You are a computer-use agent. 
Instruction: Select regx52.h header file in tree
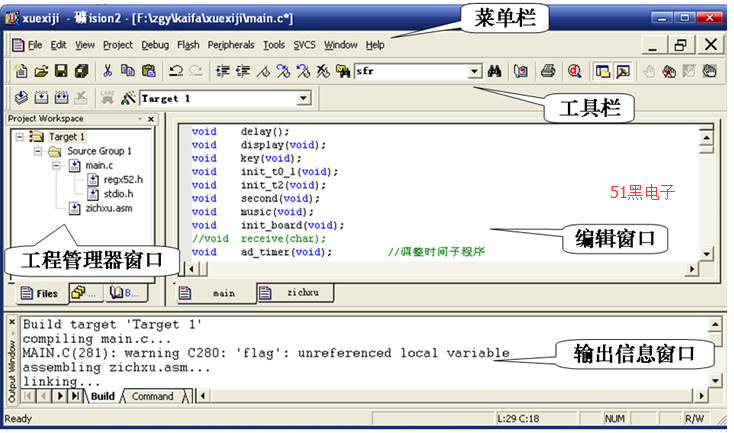tap(124, 179)
